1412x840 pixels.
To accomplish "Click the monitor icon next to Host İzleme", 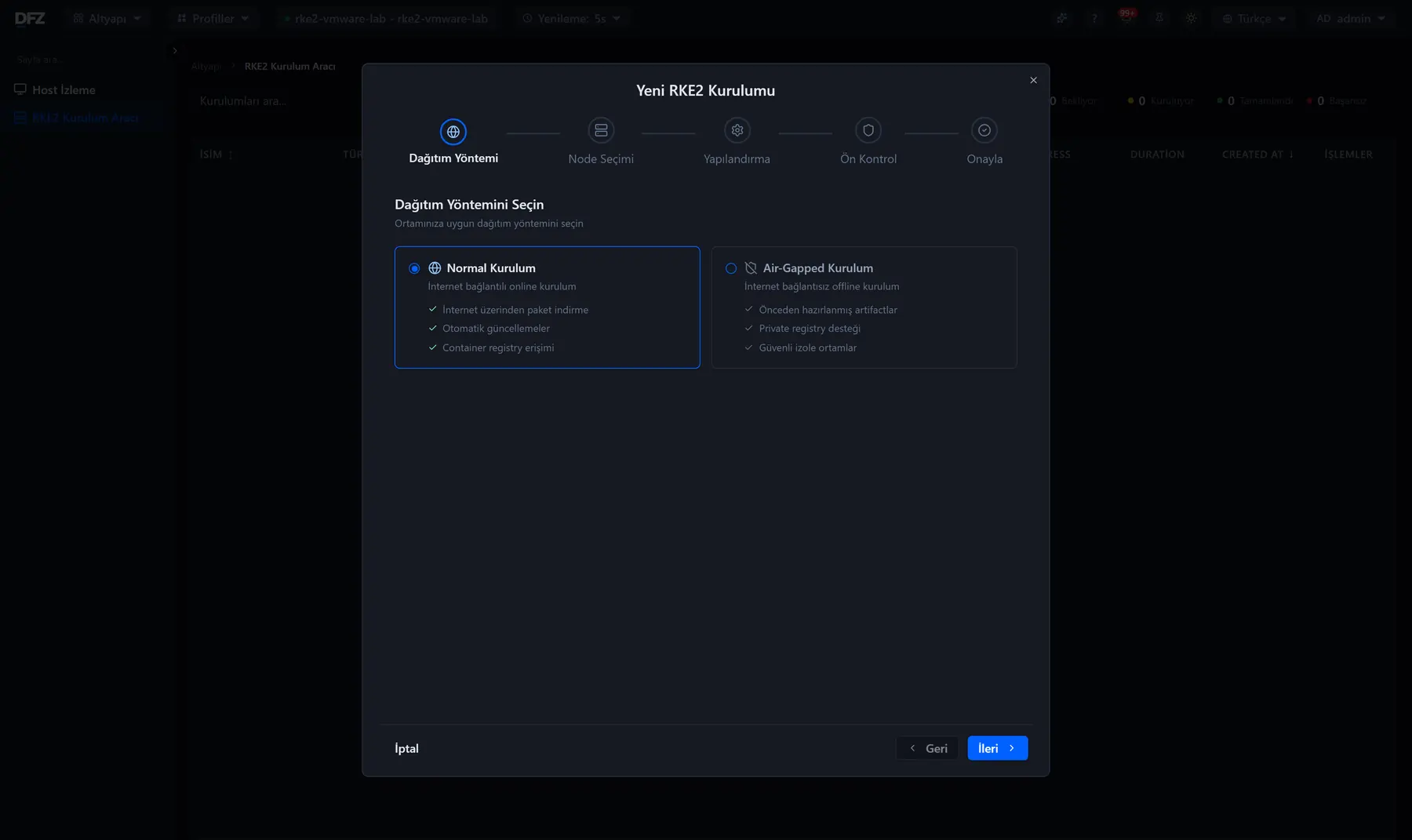I will tap(20, 89).
